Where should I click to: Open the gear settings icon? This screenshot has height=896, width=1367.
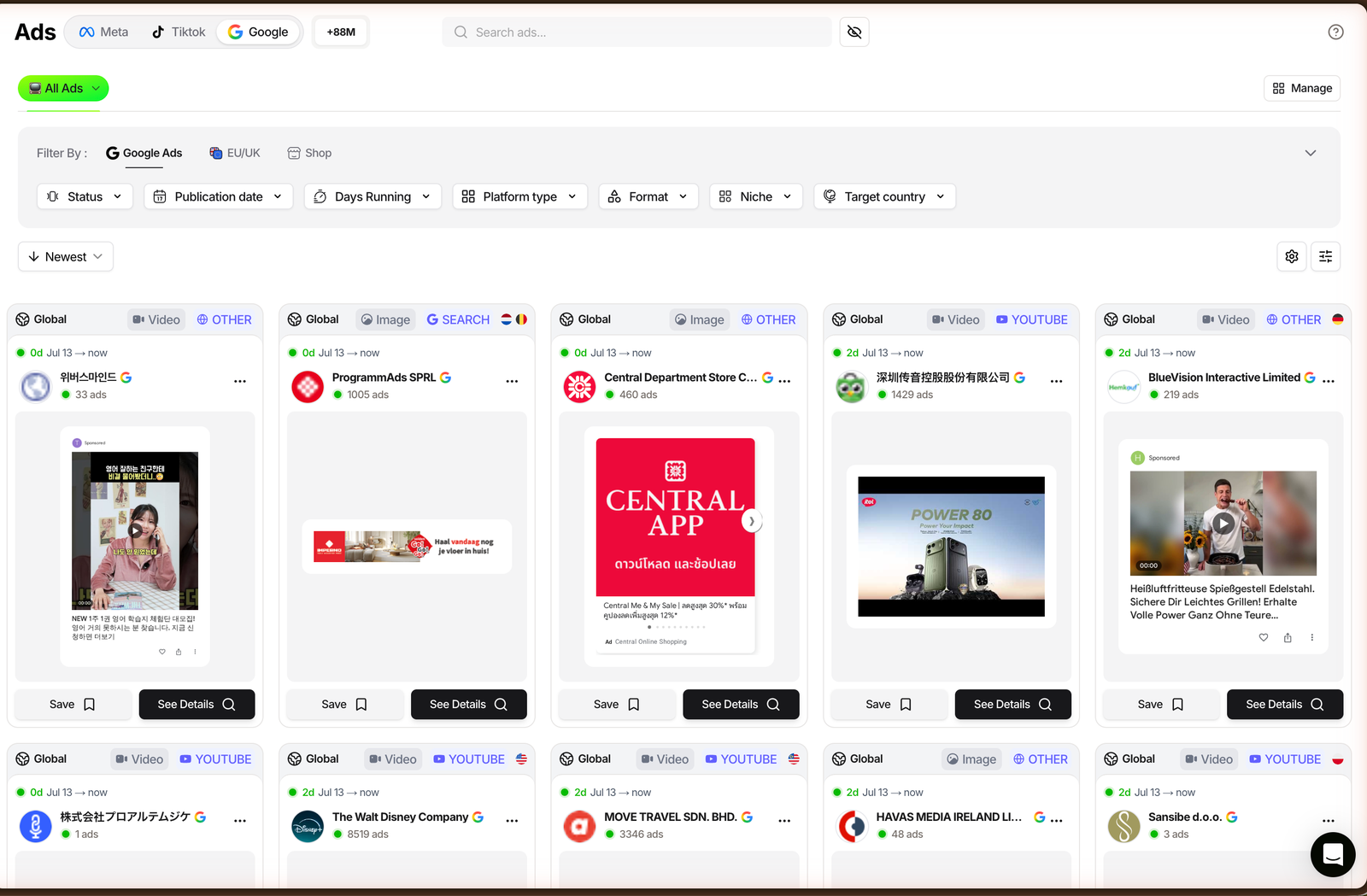(x=1292, y=256)
